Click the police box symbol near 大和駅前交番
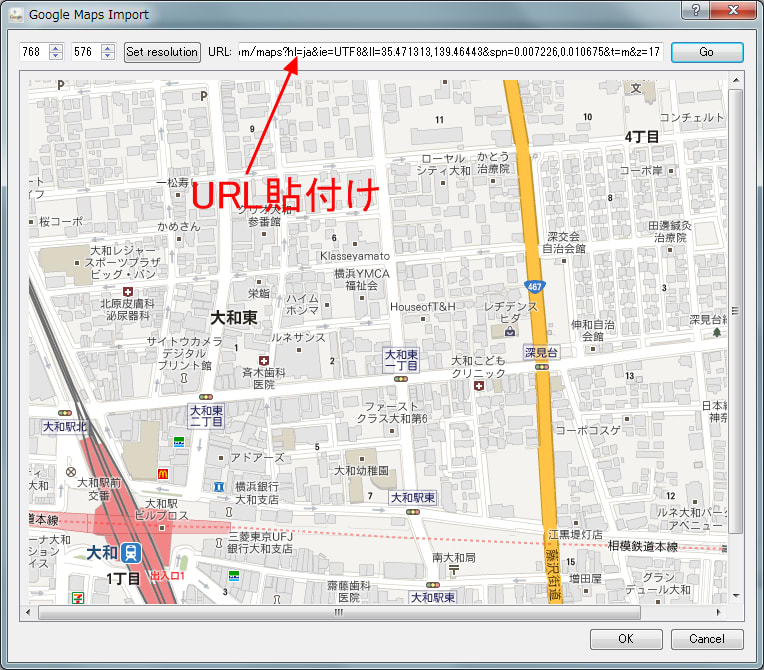This screenshot has height=670, width=764. tap(71, 471)
